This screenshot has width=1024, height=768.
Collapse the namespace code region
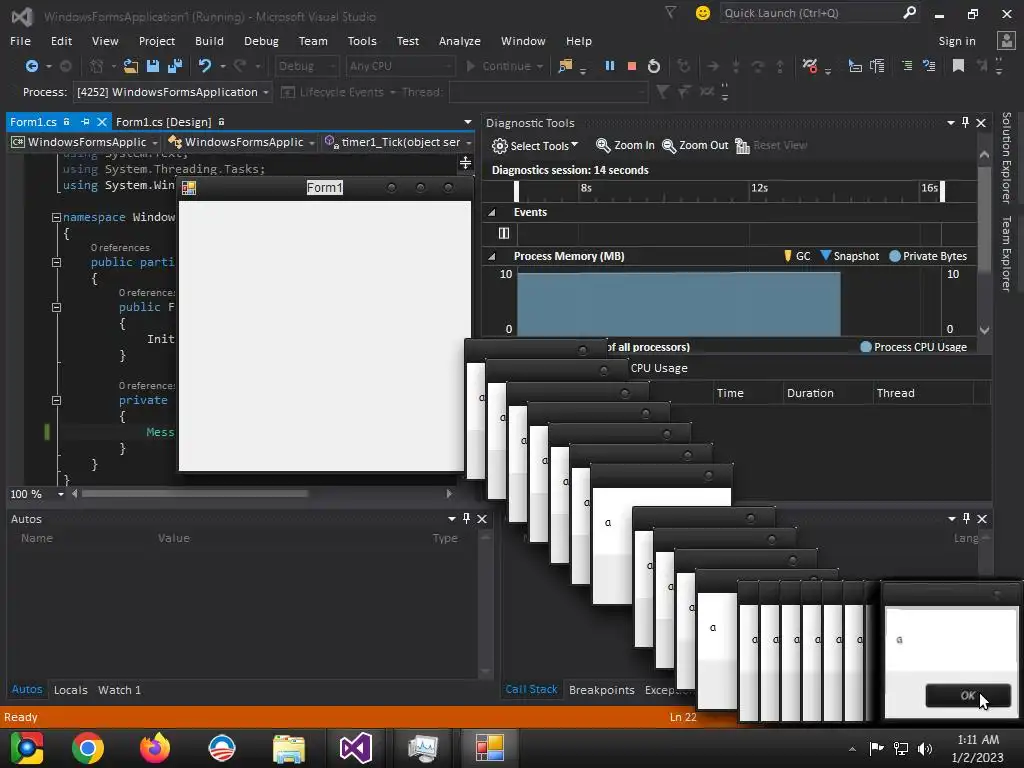pyautogui.click(x=56, y=217)
